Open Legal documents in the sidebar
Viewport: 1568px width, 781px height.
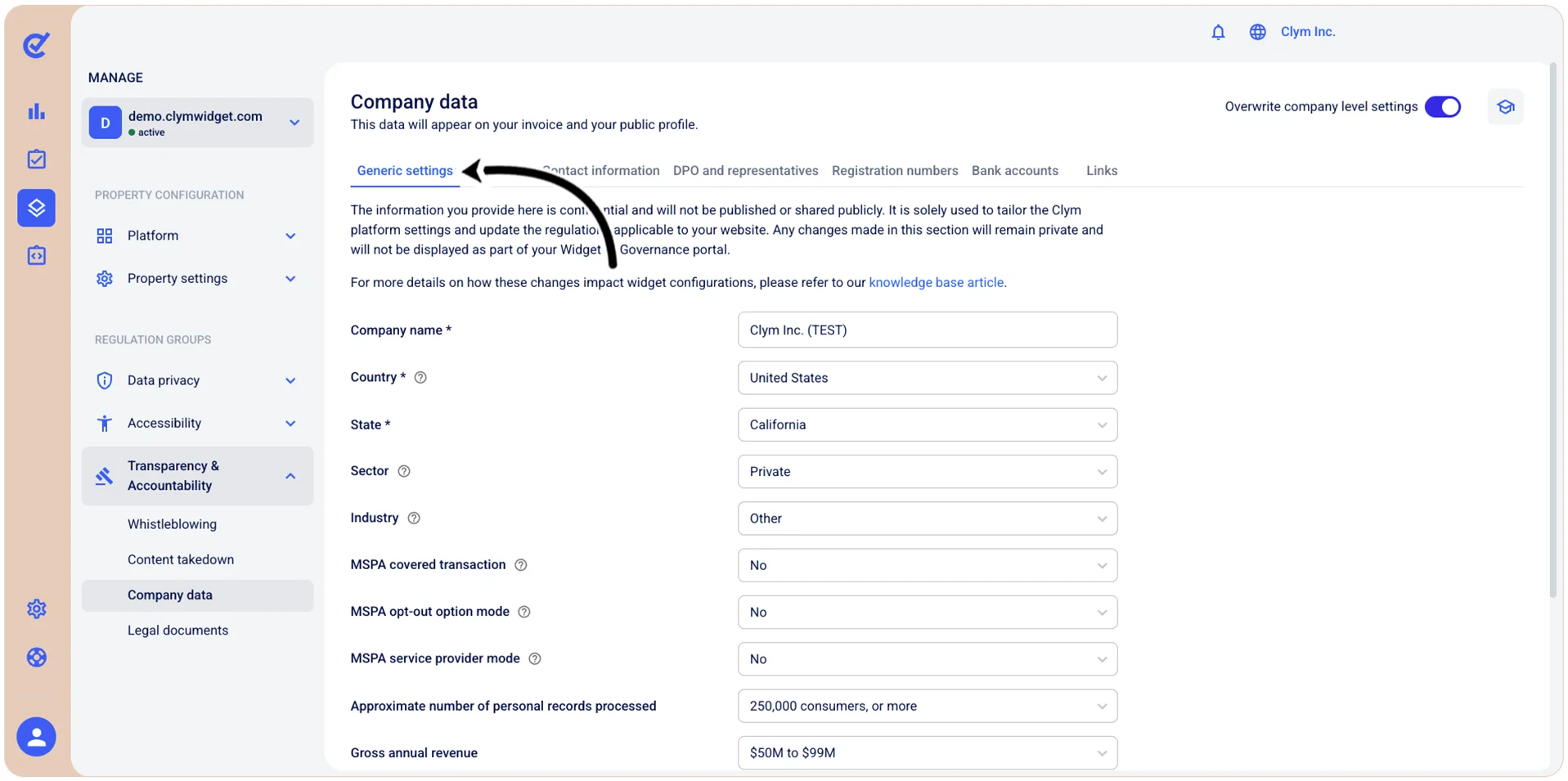(177, 631)
